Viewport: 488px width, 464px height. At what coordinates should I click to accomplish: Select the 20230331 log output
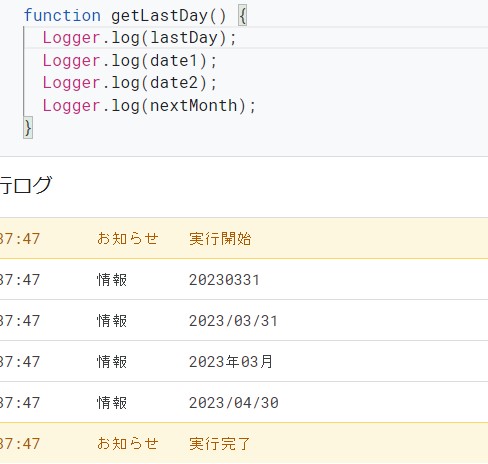coord(224,280)
